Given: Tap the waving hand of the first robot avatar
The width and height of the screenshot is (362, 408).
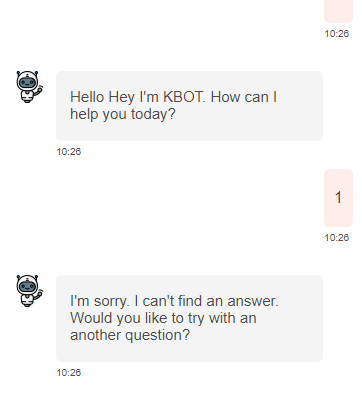Looking at the screenshot, I should point(40,89).
